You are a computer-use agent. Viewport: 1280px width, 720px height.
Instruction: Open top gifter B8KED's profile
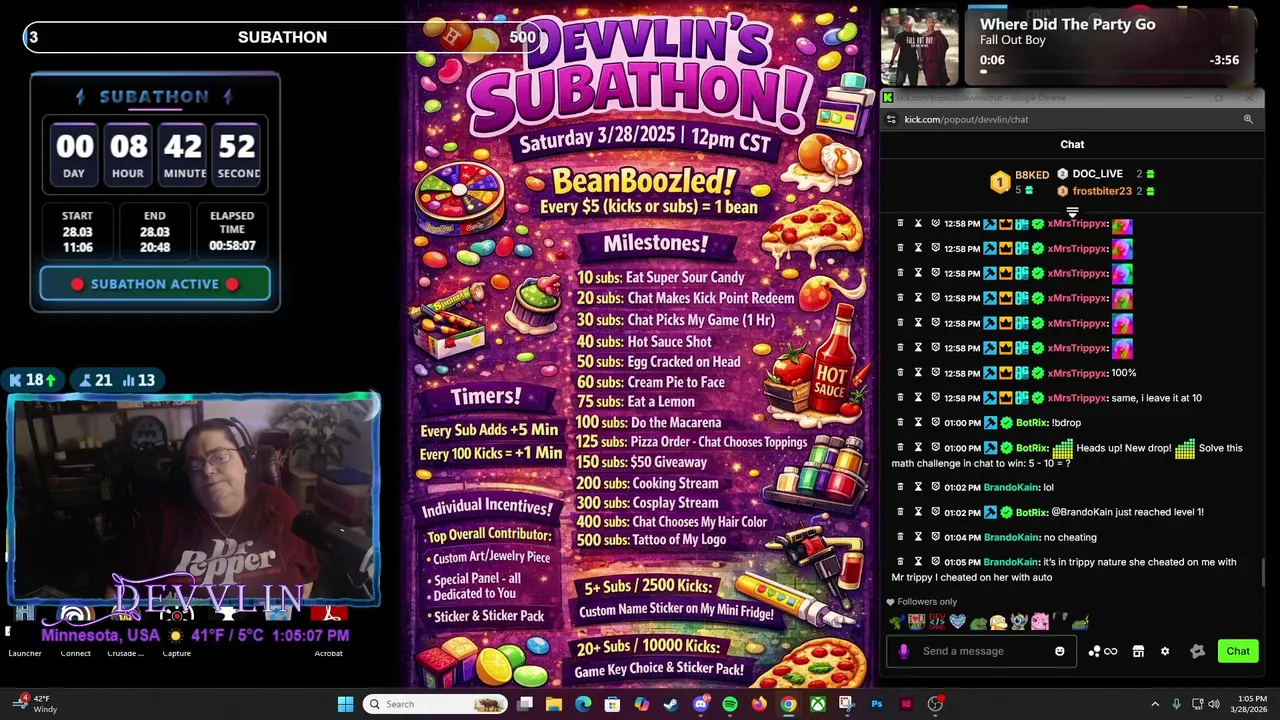point(1032,175)
